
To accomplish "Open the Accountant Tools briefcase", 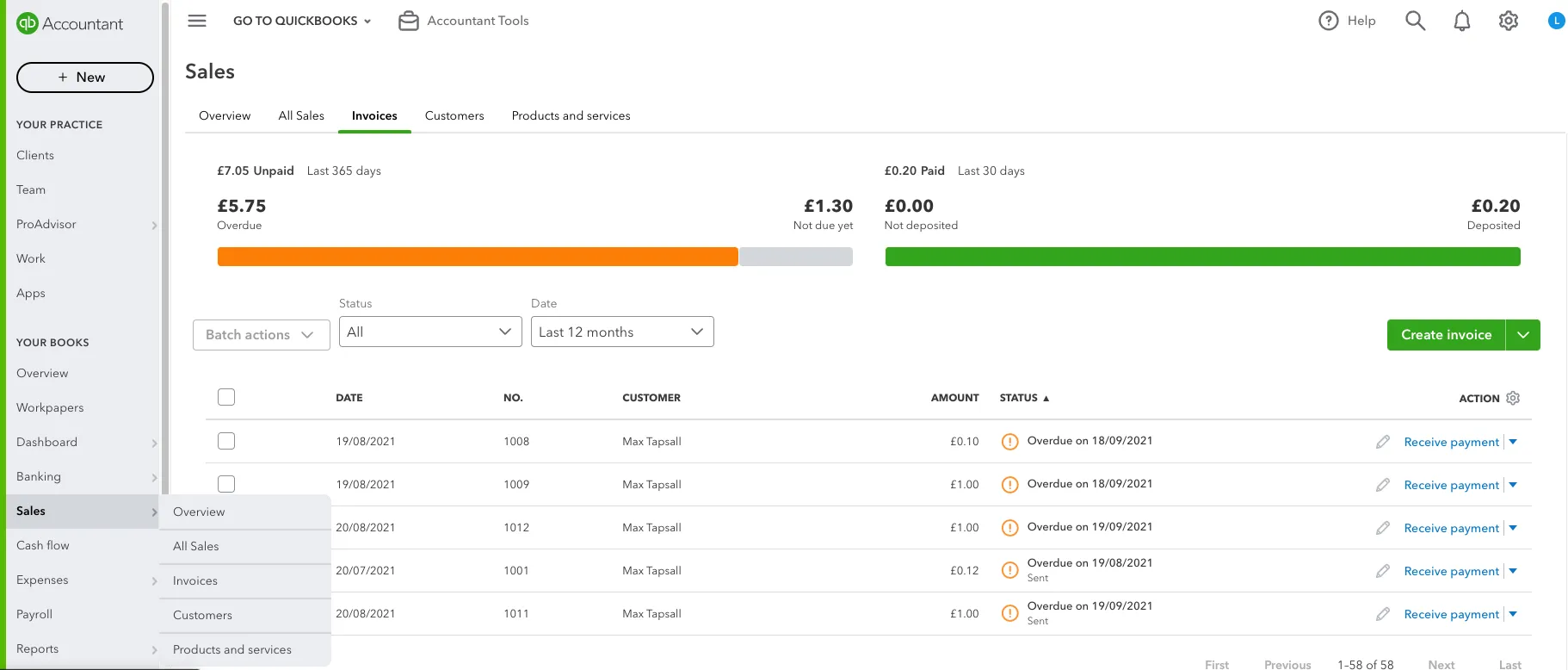I will coord(408,21).
